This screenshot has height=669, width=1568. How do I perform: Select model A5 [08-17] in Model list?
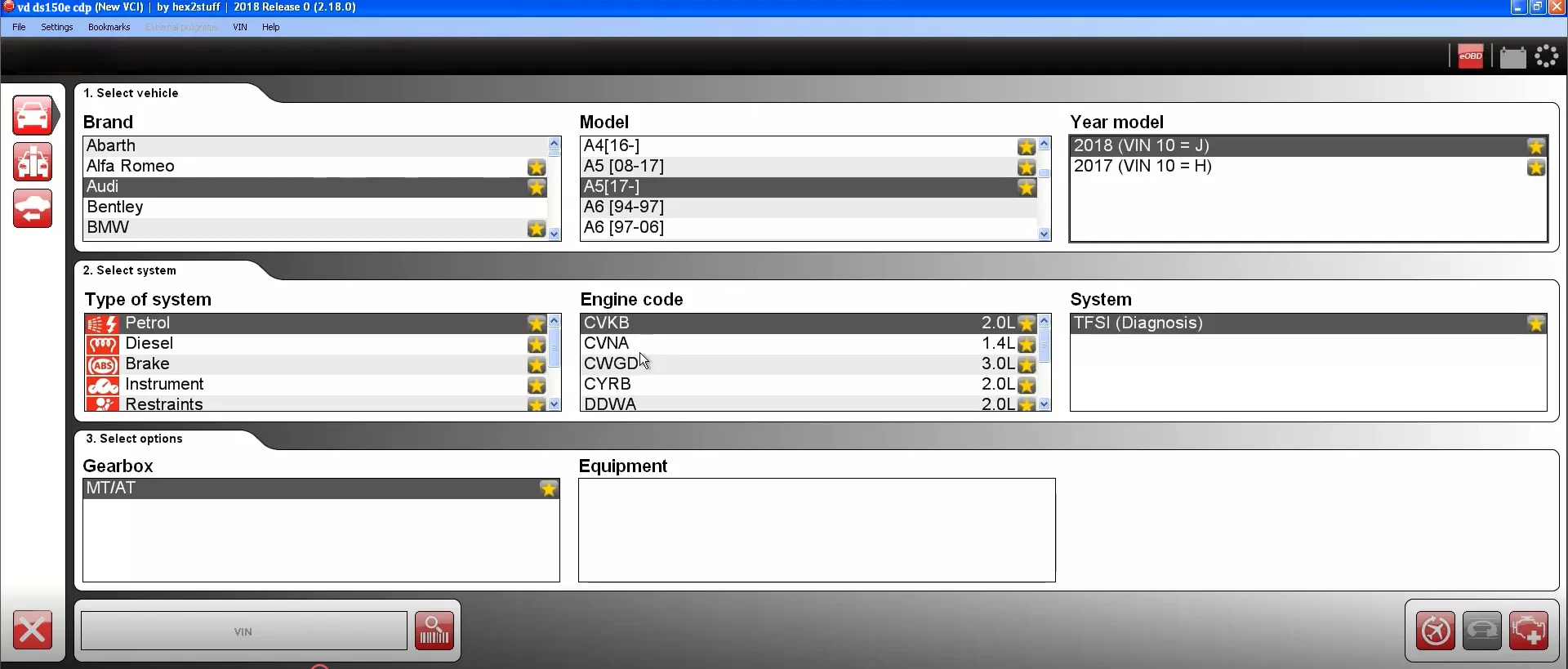[x=808, y=167]
